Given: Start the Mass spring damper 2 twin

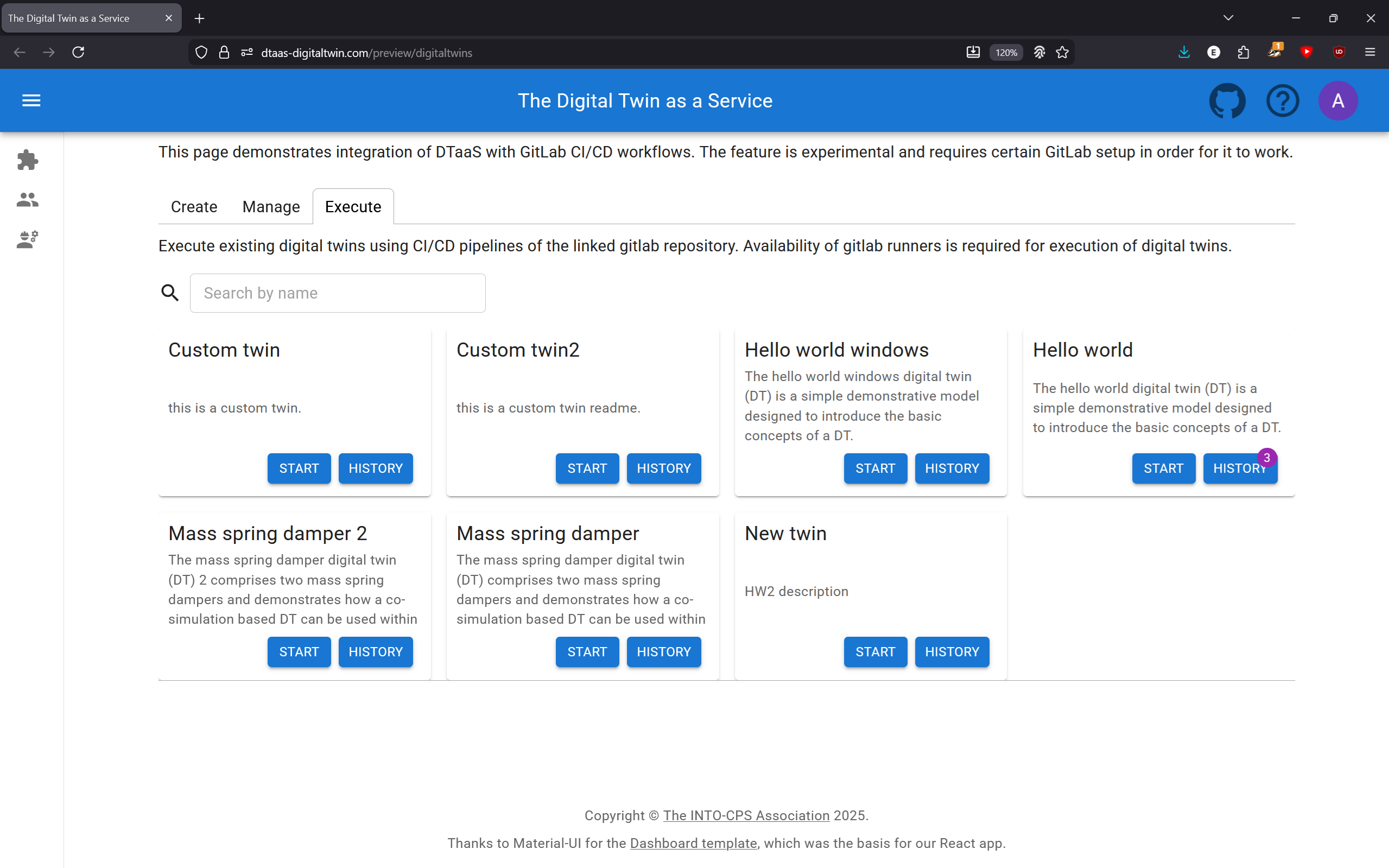Looking at the screenshot, I should click(x=299, y=651).
